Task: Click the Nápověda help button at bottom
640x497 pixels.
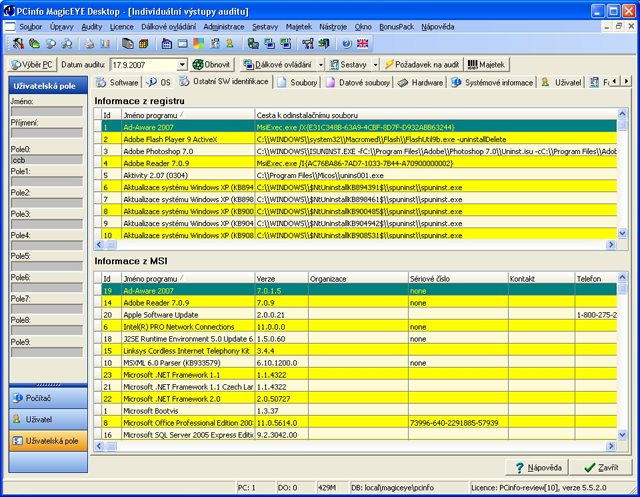Action: click(538, 468)
